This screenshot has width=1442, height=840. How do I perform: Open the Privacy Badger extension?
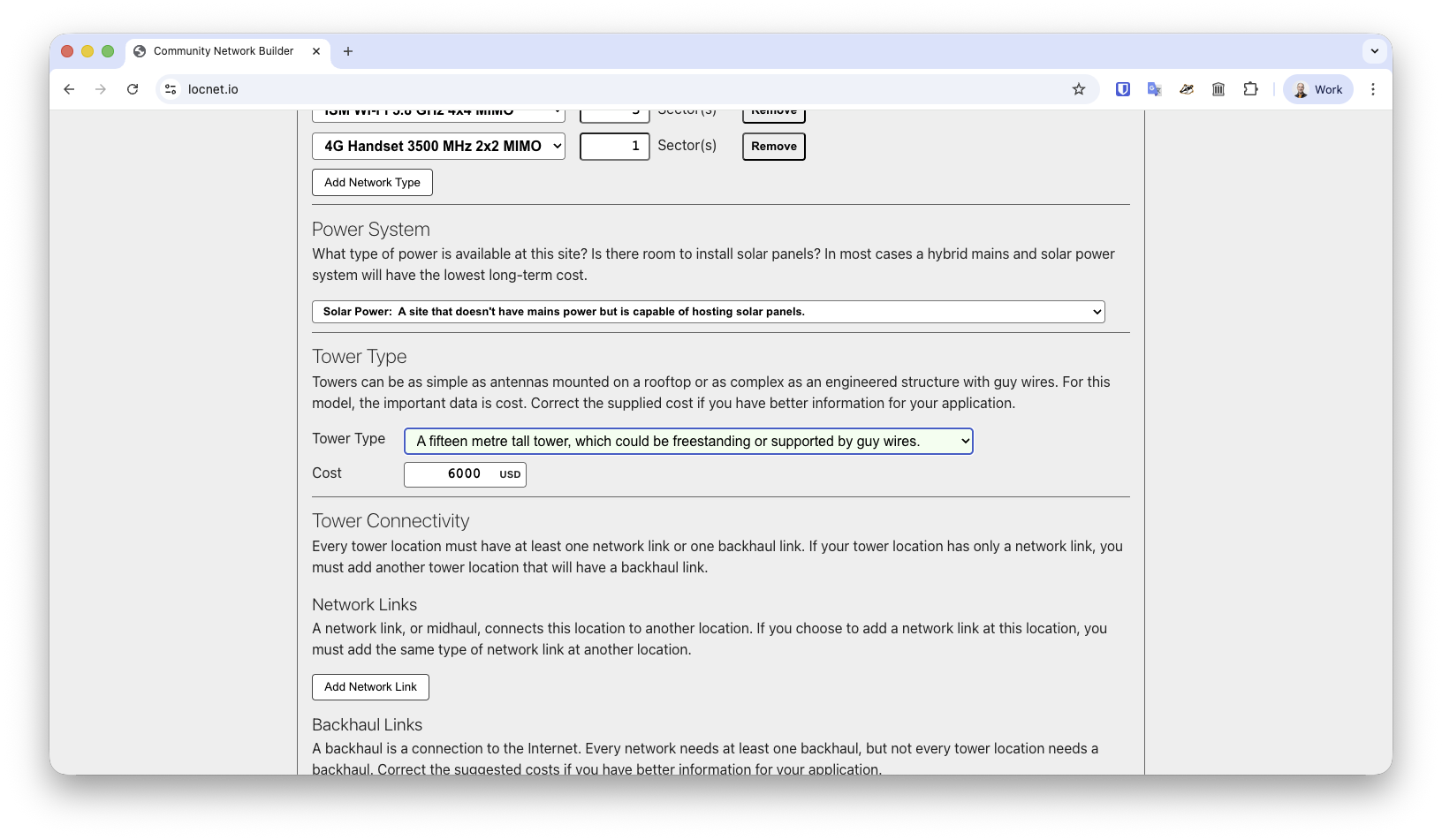[1187, 89]
